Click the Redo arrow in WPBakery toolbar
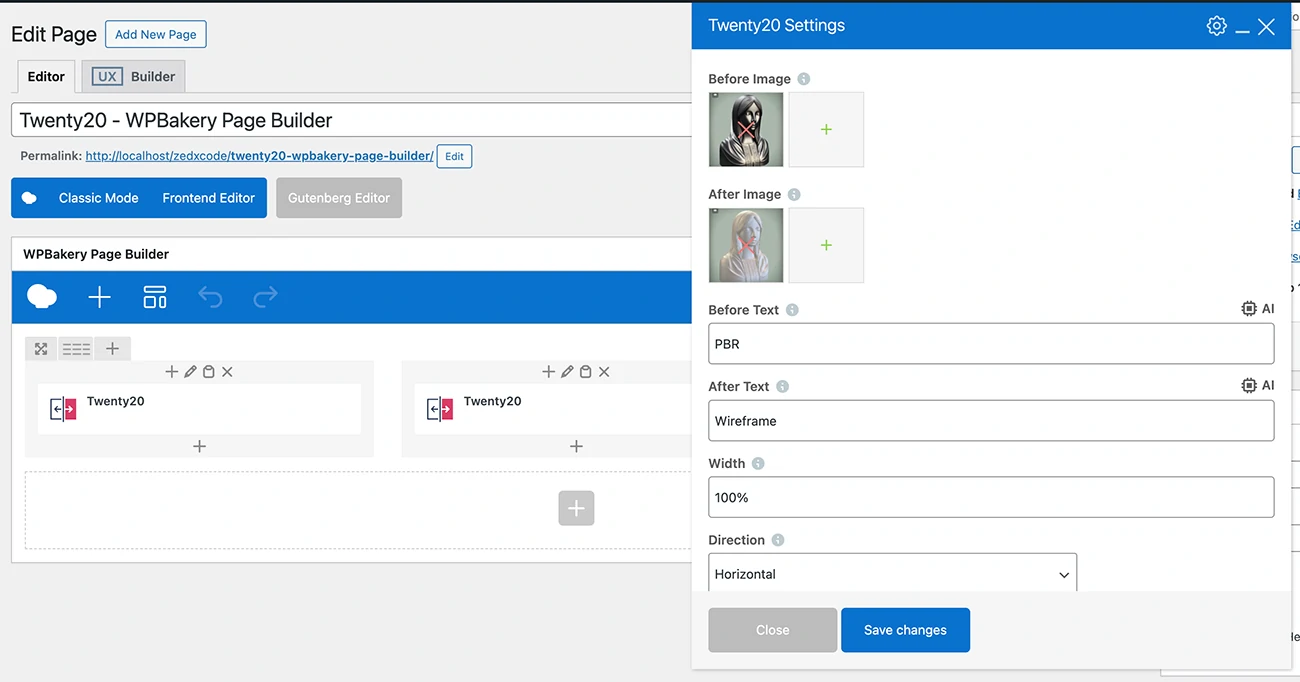 point(265,297)
